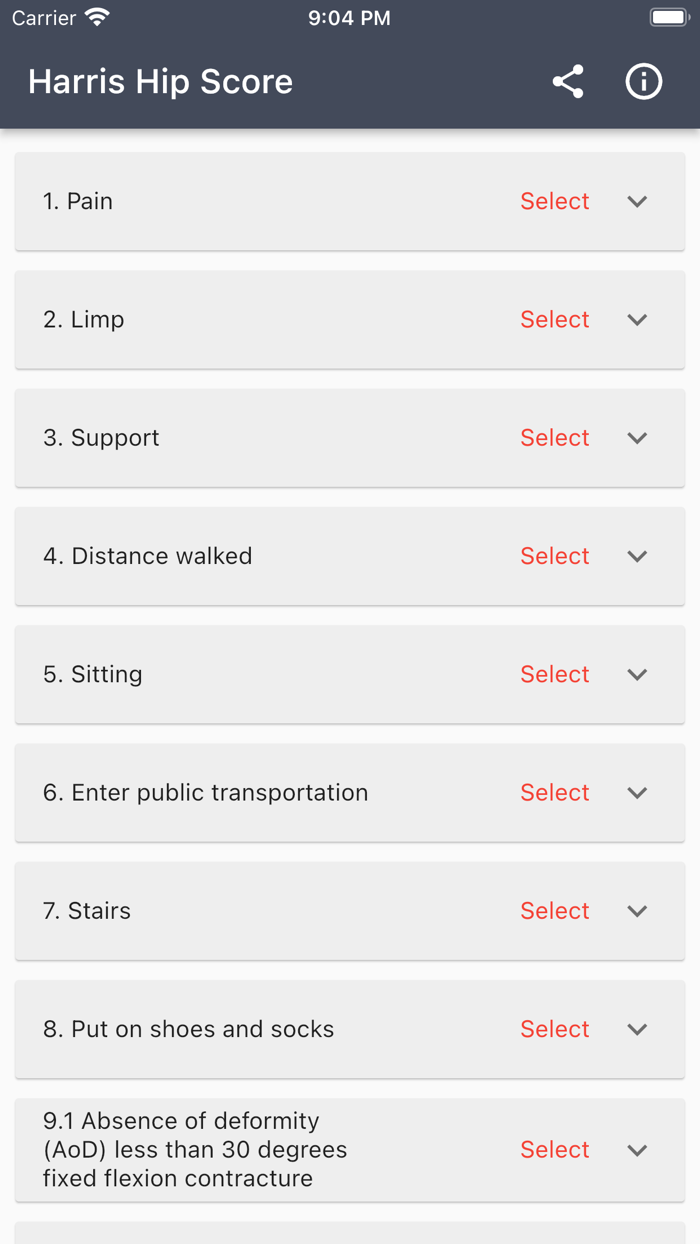
Task: Expand the Pain section chevron
Action: click(637, 201)
